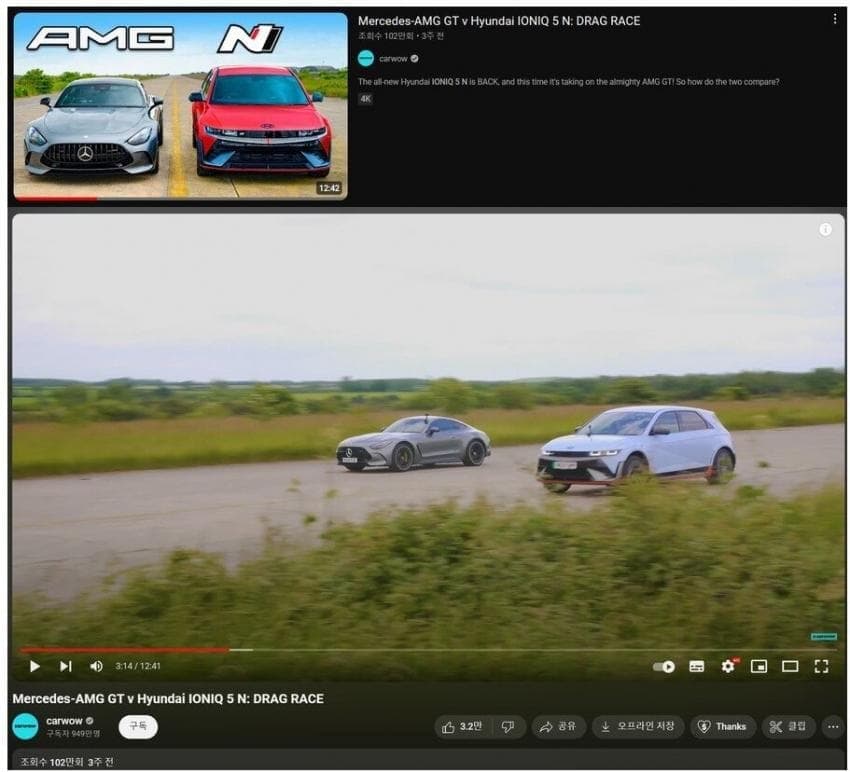Viewport: 850px width, 772px height.
Task: Create a clip with 클립 button
Action: click(x=789, y=727)
